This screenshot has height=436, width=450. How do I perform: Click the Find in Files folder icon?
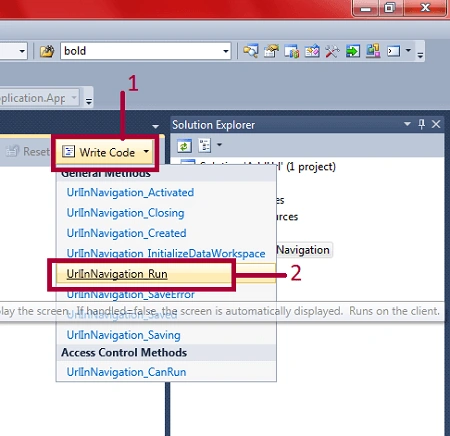coord(47,51)
